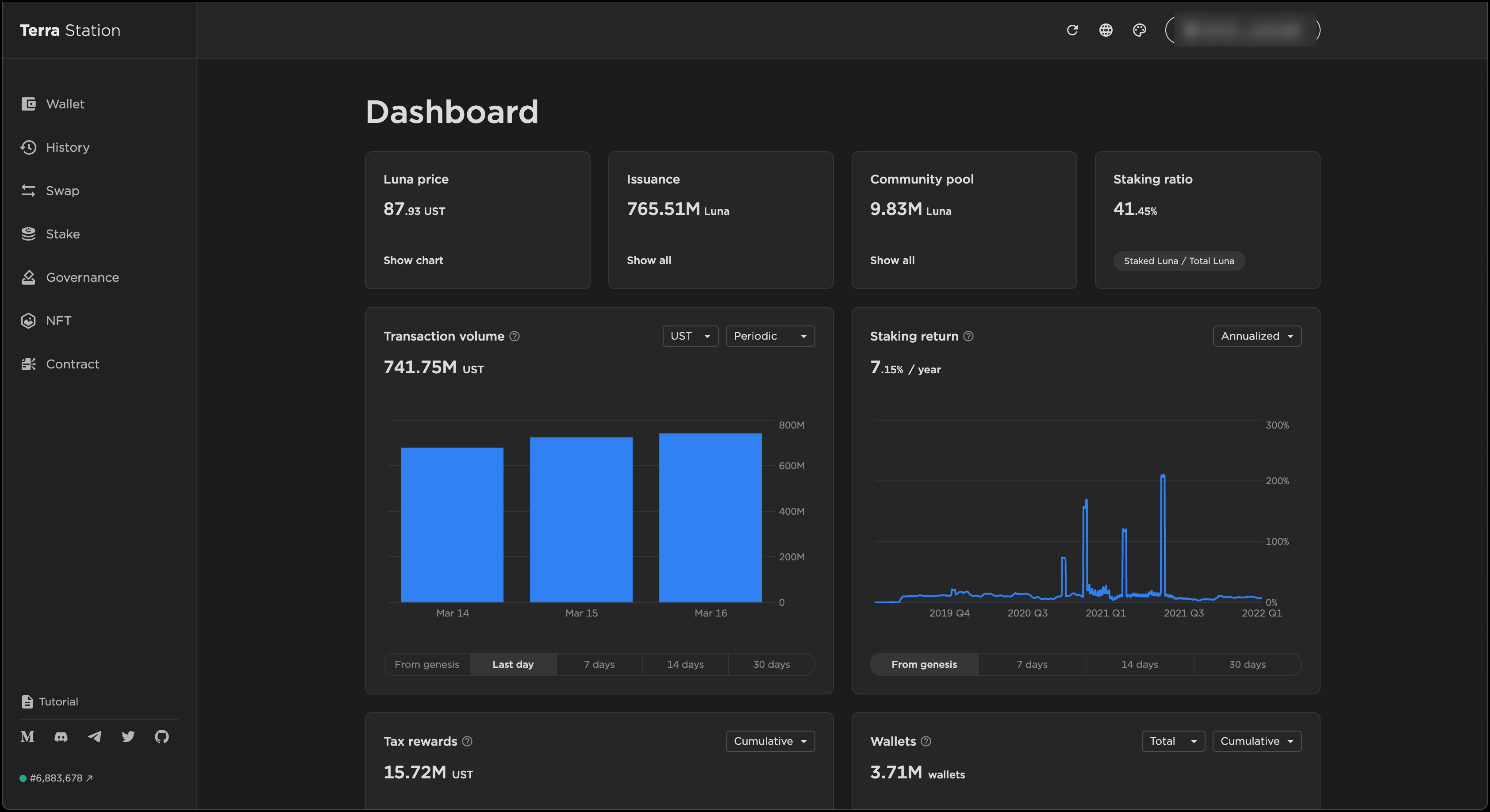Go to Wallet page
Image resolution: width=1490 pixels, height=812 pixels.
click(65, 103)
